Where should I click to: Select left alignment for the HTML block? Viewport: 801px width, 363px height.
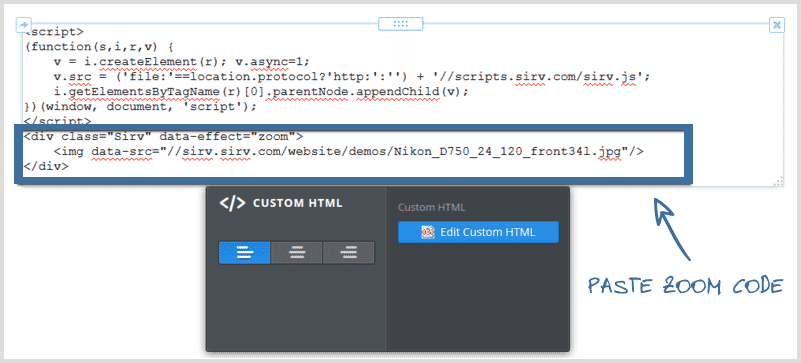point(245,253)
